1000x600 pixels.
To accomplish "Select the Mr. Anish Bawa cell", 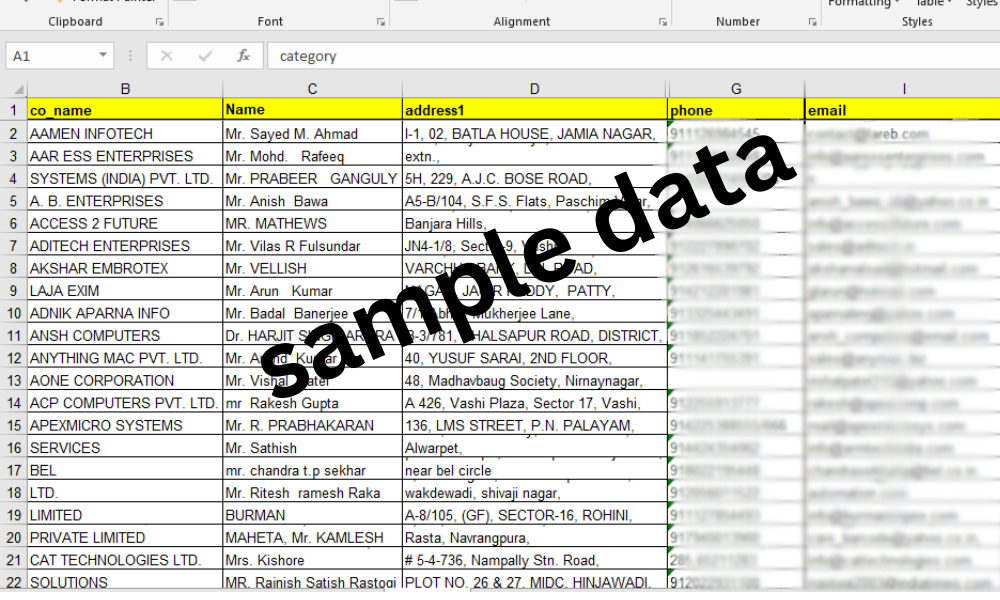I will coord(312,201).
